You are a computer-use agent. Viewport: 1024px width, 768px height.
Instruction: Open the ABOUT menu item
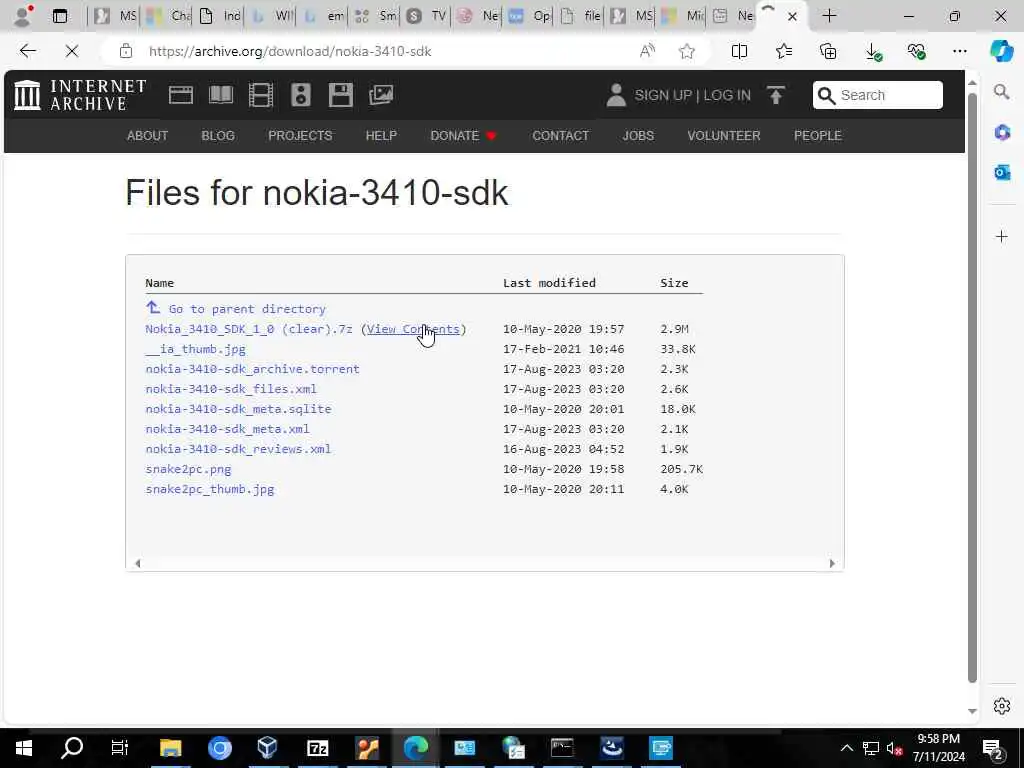[148, 136]
